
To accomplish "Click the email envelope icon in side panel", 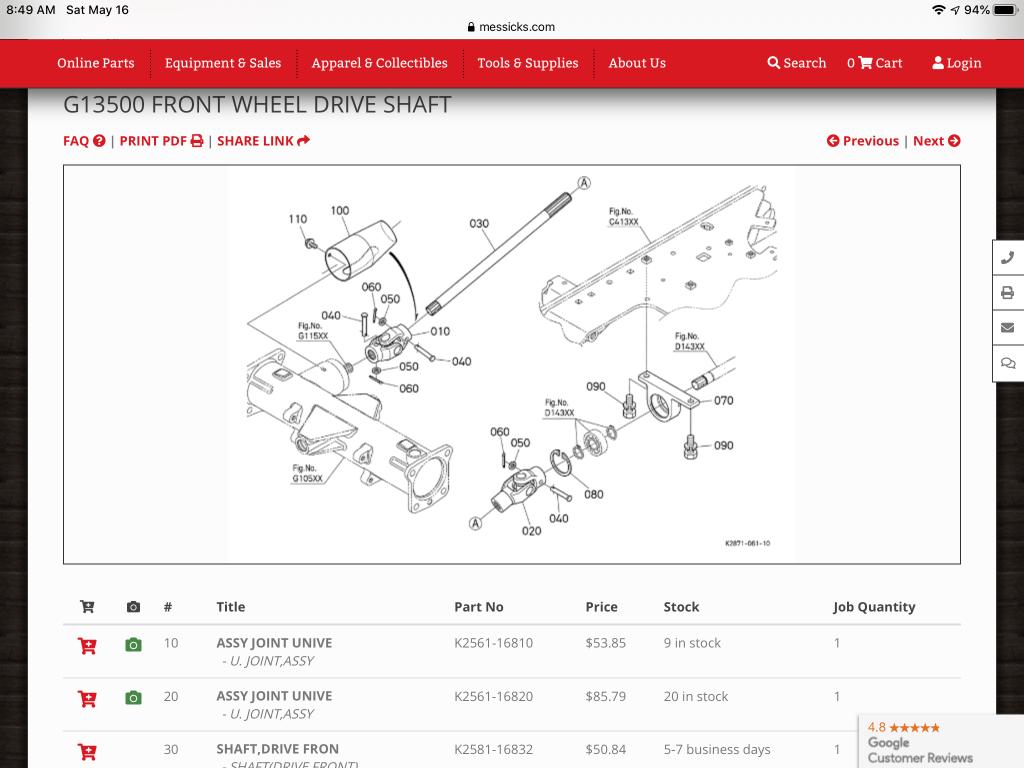I will 1007,328.
